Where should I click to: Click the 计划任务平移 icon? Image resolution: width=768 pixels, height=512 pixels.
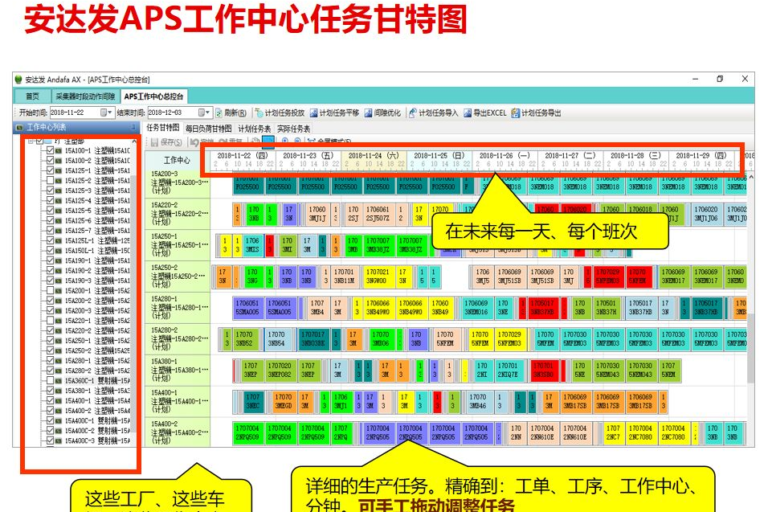(x=313, y=113)
